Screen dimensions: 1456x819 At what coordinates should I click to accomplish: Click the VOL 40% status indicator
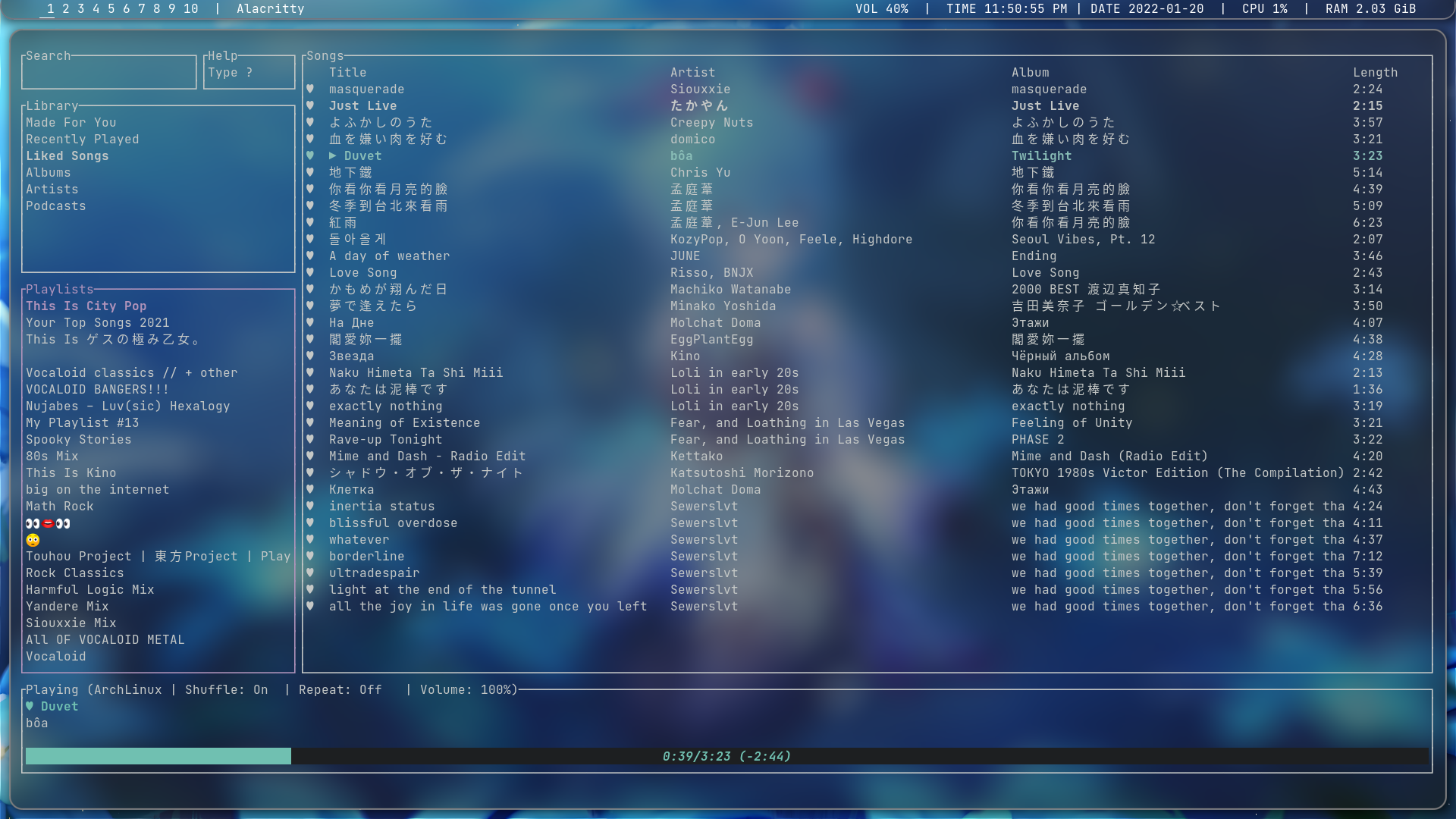click(883, 9)
